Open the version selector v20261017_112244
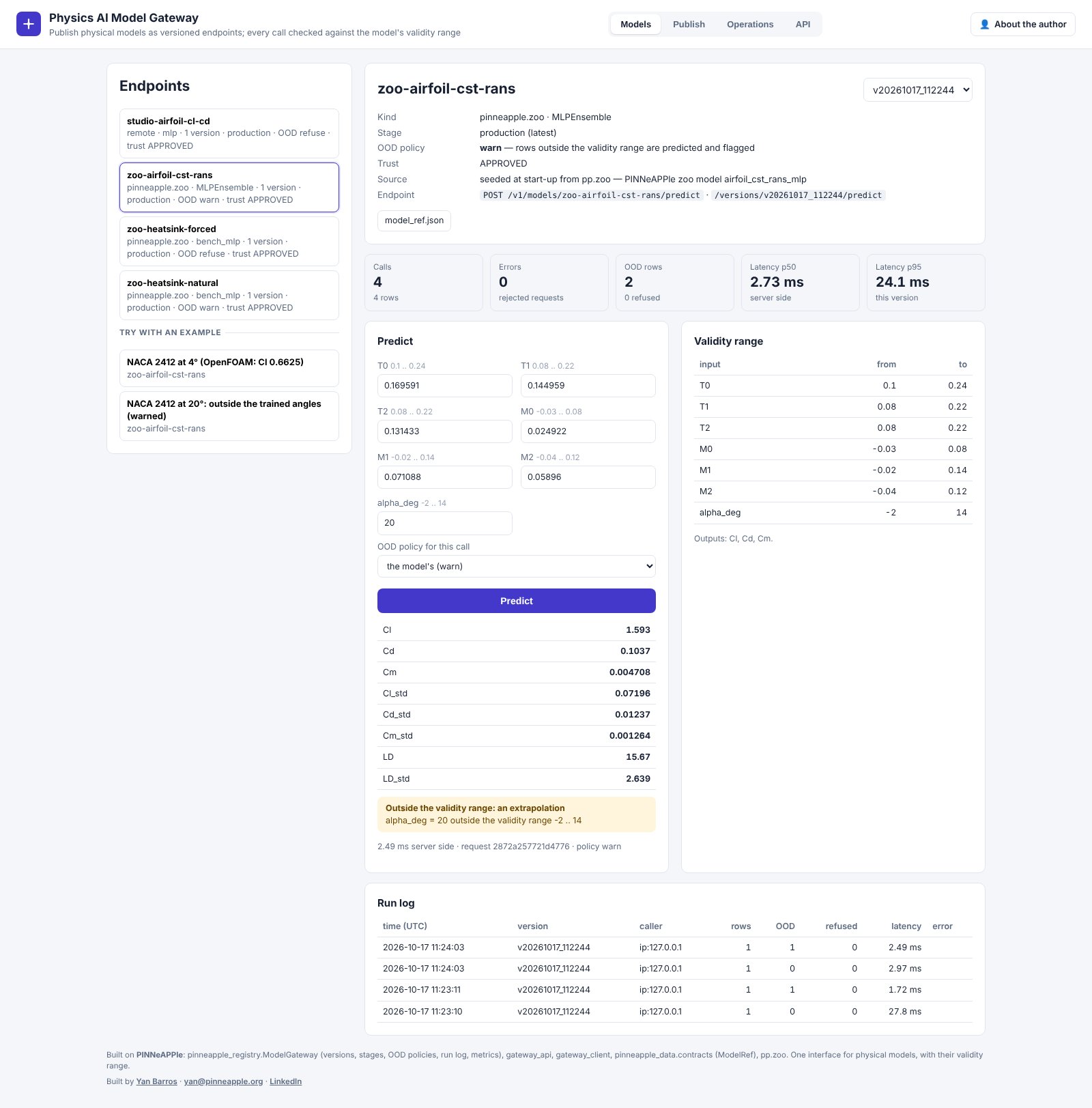1092x1108 pixels. coord(917,90)
